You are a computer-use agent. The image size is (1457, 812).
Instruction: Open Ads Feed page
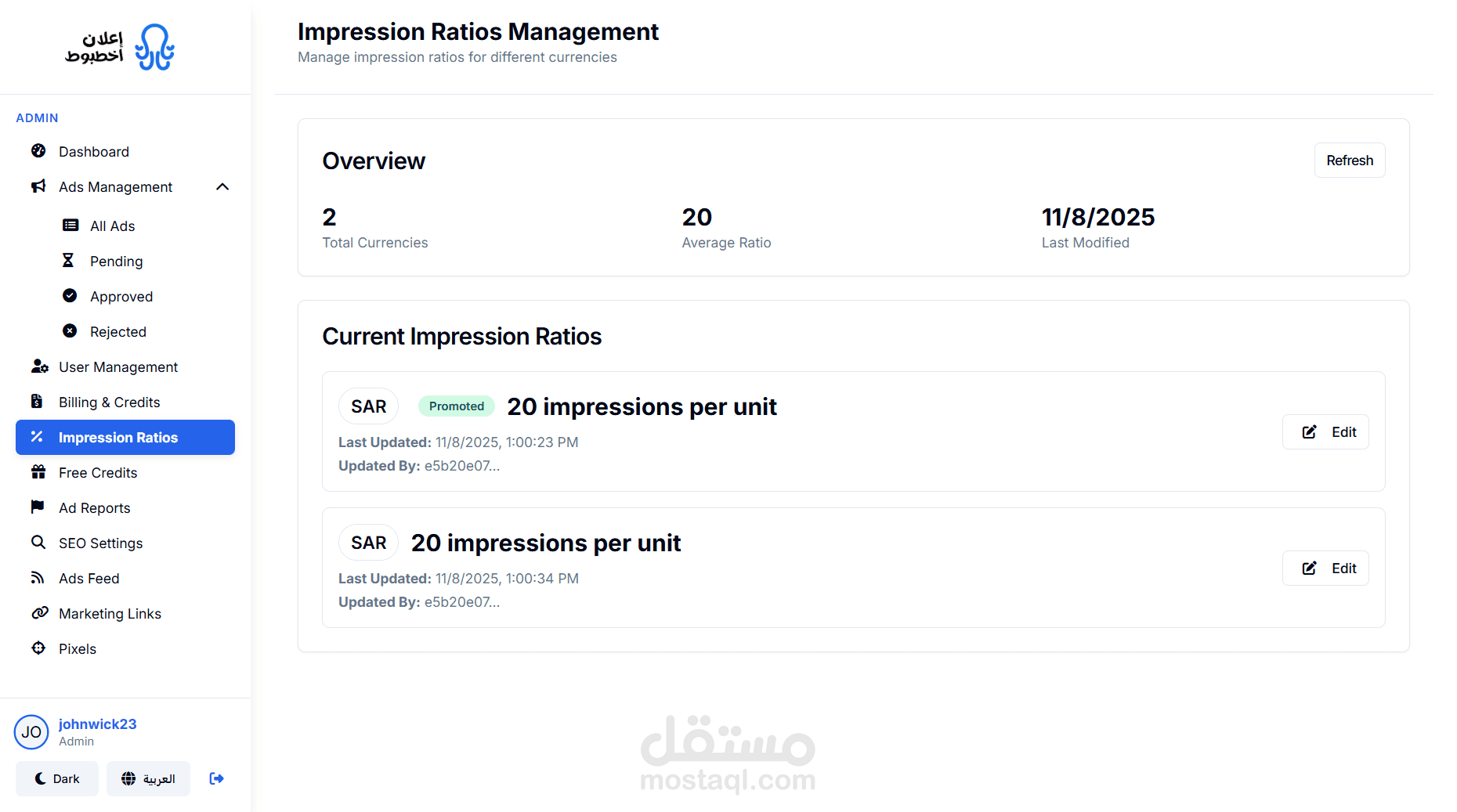[125, 578]
